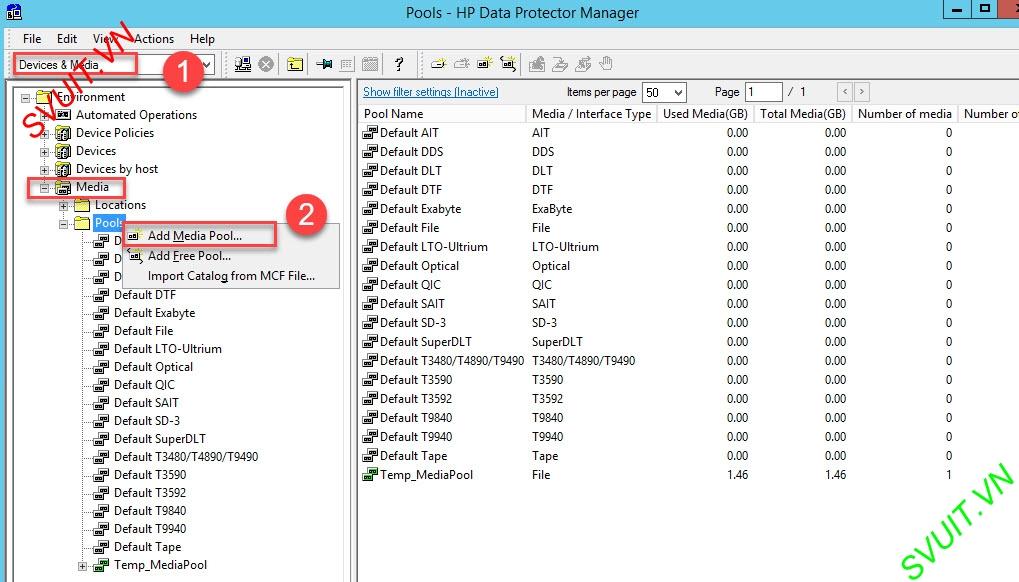Sort by Used Media(GB) column header
The height and width of the screenshot is (582, 1019).
pos(705,114)
